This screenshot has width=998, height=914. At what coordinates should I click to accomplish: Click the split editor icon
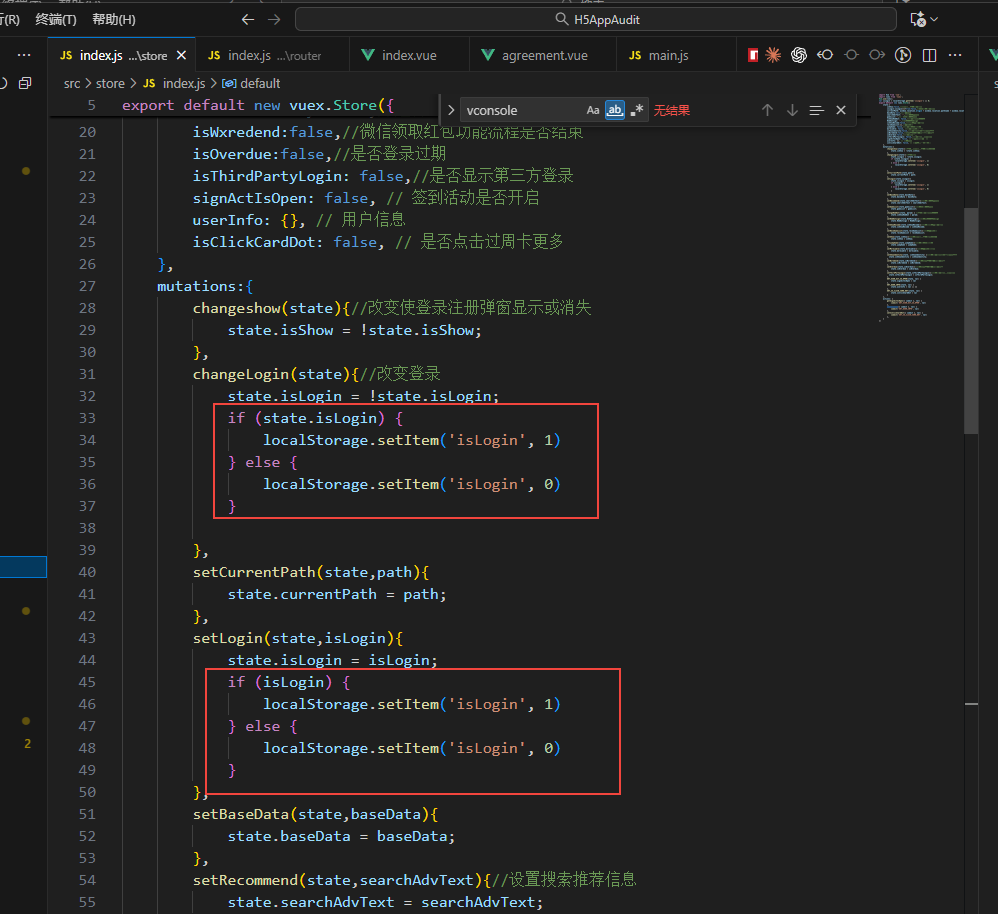(929, 55)
